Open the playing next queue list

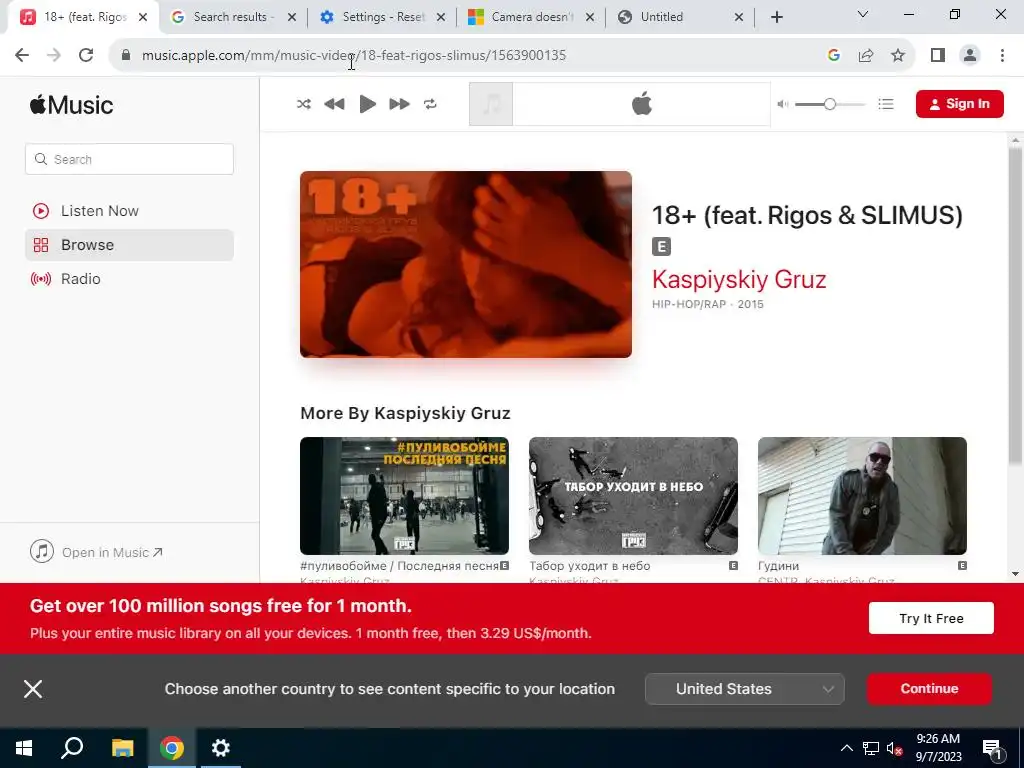tap(886, 104)
